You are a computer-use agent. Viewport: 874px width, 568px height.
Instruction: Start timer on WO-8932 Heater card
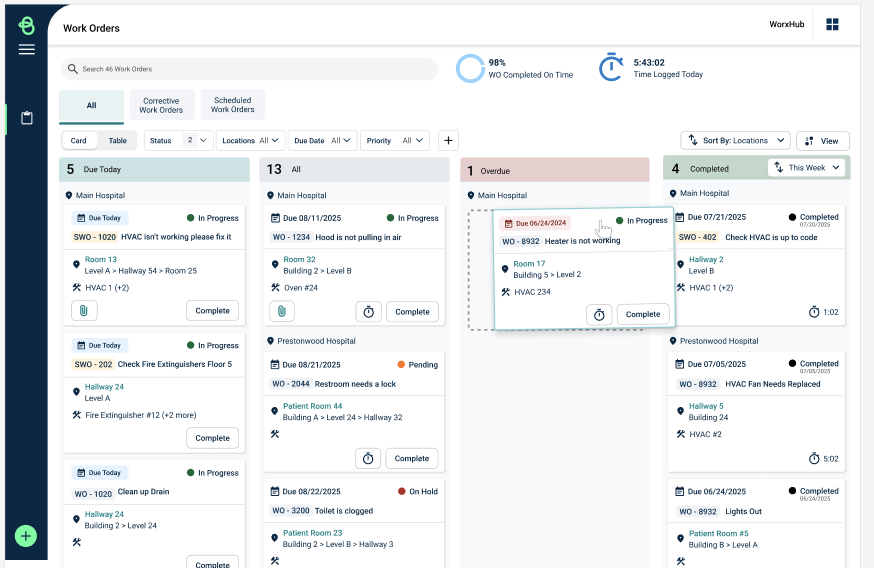pyautogui.click(x=599, y=315)
